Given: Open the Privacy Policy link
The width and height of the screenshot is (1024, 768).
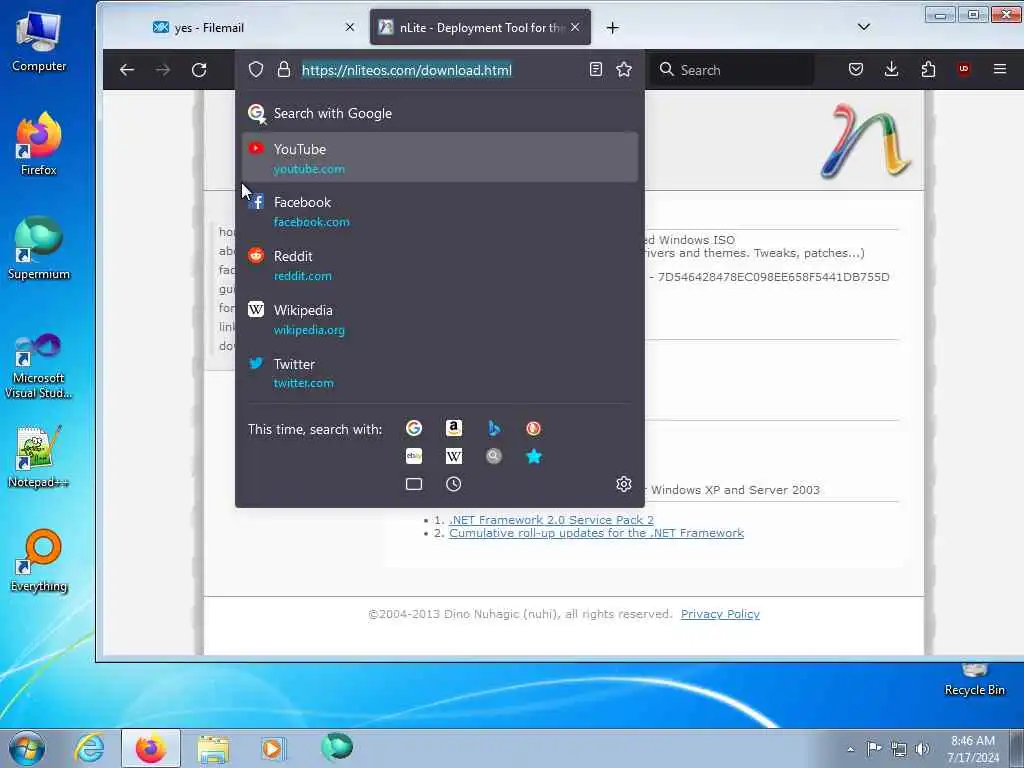Looking at the screenshot, I should [x=720, y=614].
